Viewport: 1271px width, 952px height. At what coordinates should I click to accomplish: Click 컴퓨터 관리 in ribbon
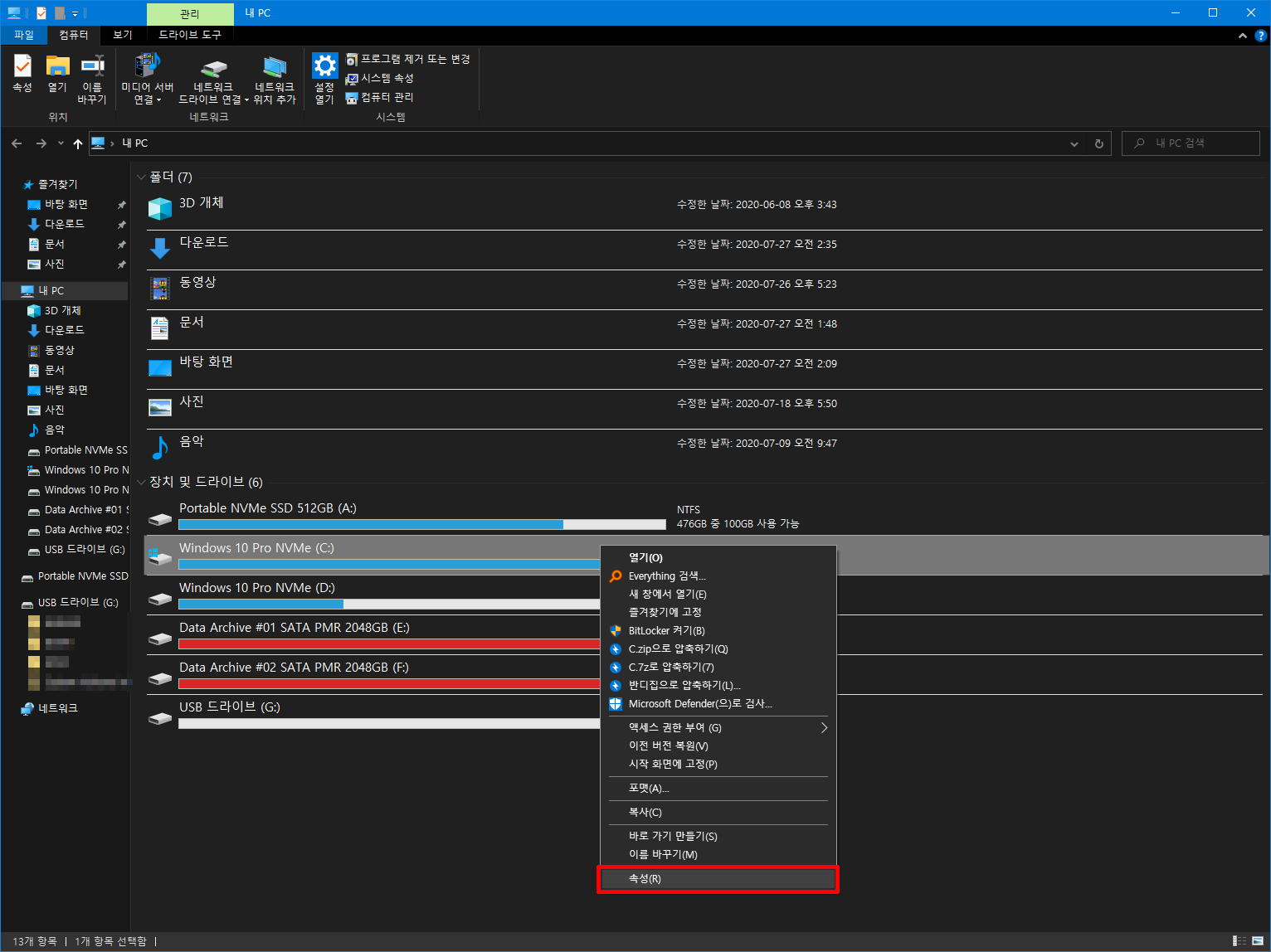(x=380, y=97)
